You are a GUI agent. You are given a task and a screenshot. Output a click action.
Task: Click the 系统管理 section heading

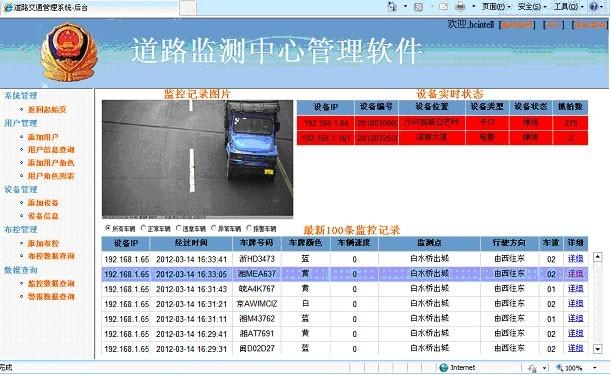coord(21,96)
